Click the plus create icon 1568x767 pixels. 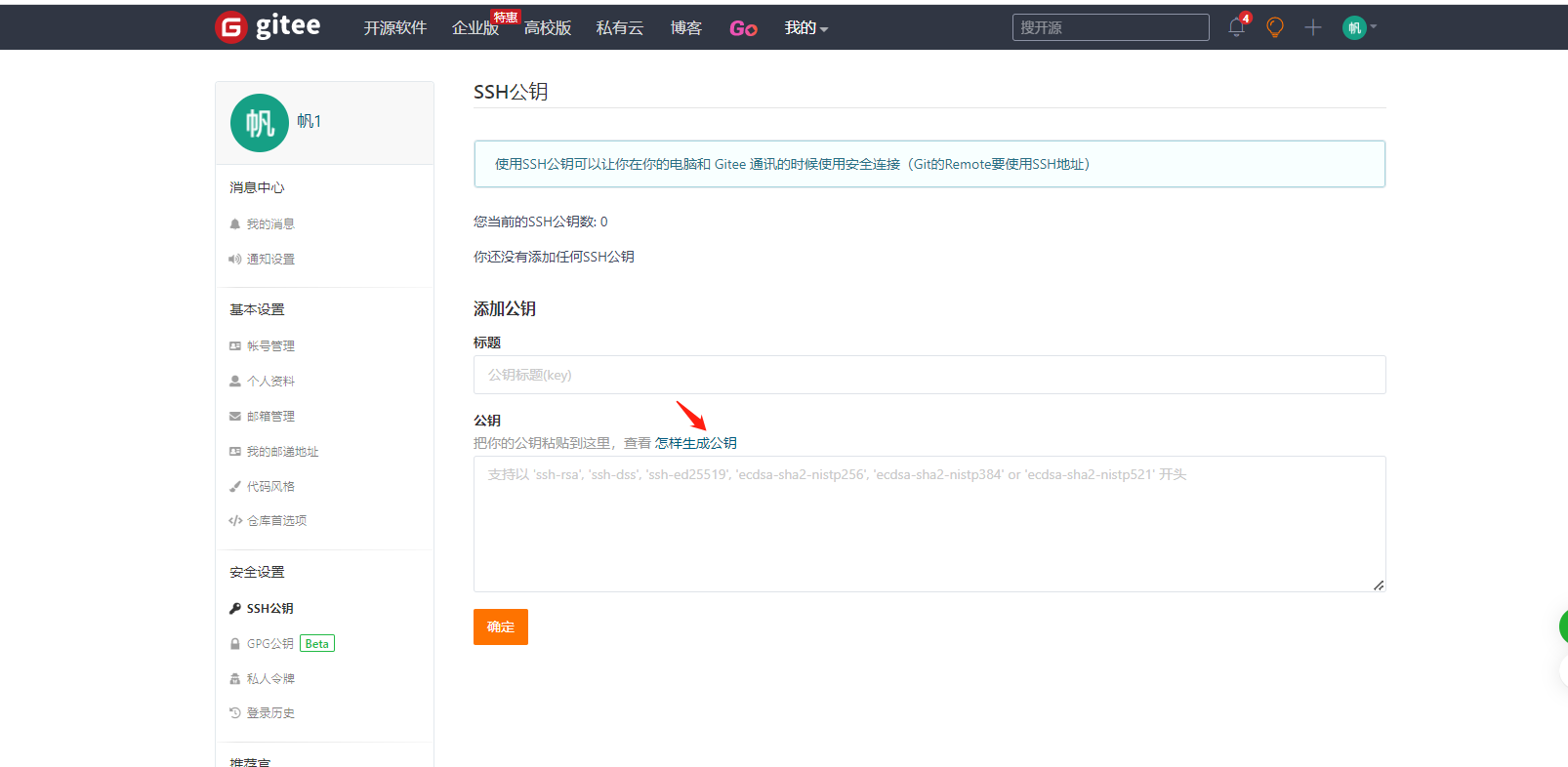pyautogui.click(x=1313, y=27)
